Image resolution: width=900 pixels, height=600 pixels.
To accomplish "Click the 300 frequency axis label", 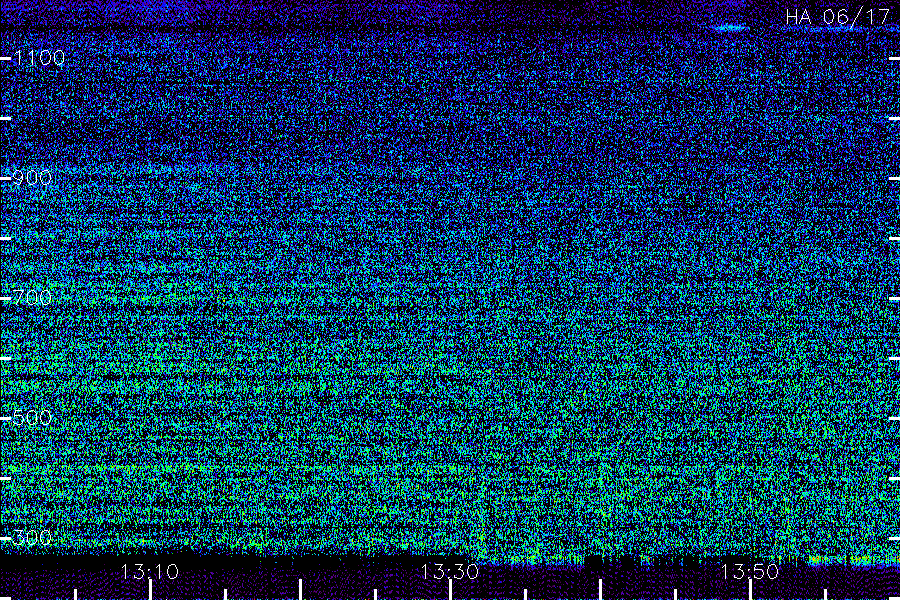I will click(32, 537).
